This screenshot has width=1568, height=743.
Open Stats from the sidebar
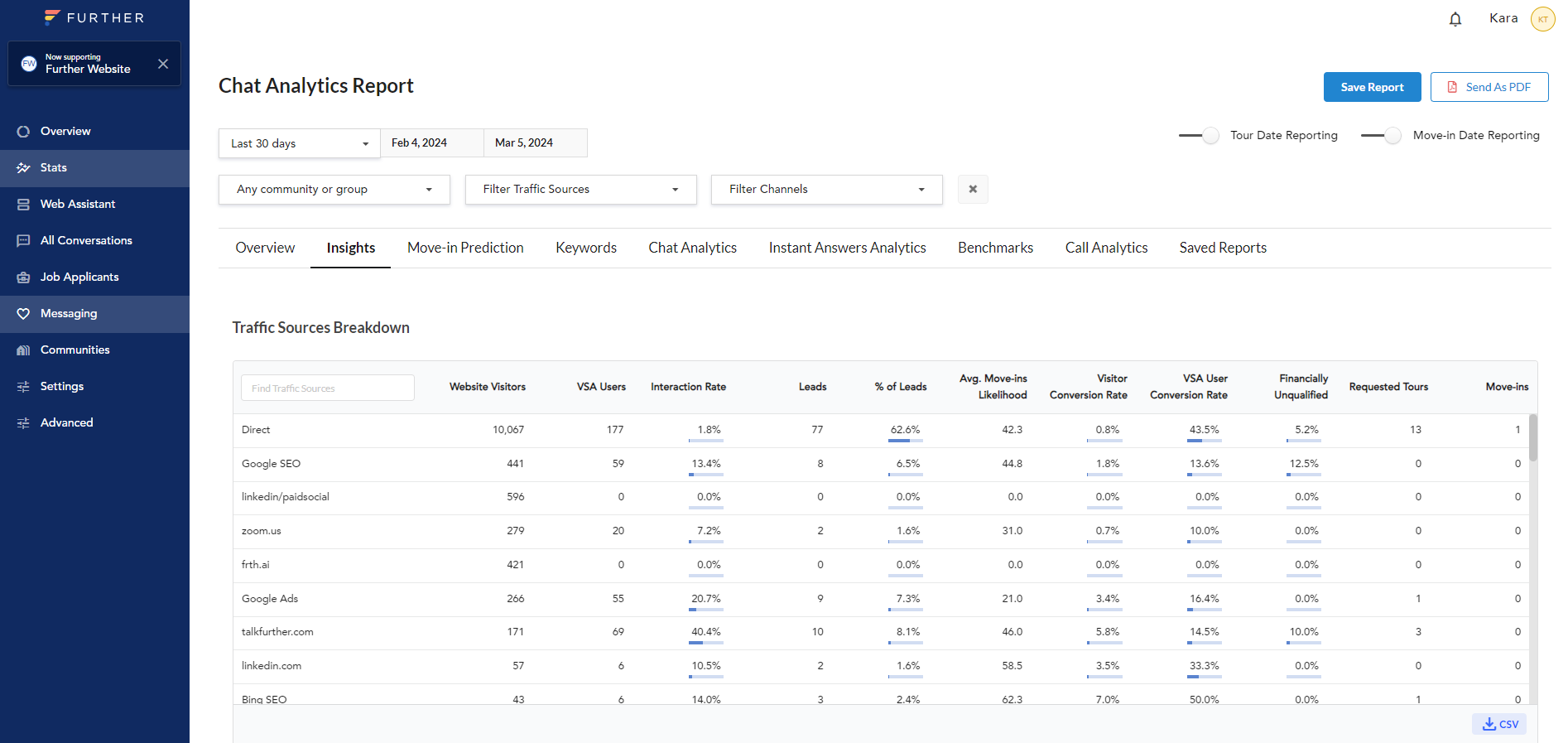pos(54,168)
